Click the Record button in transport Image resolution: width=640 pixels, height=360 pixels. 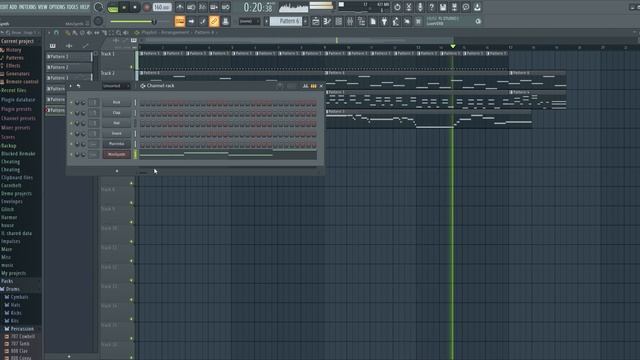[x=147, y=7]
